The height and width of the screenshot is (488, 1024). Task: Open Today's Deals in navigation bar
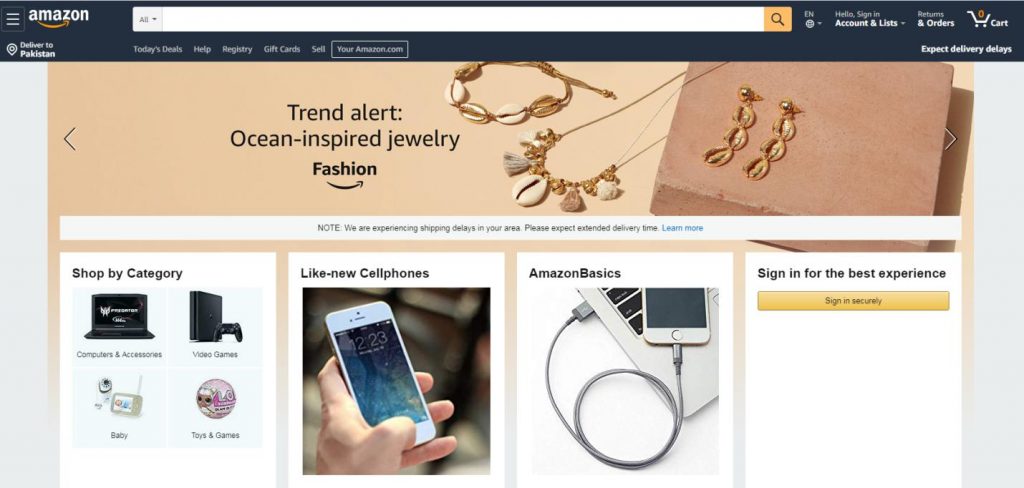157,49
